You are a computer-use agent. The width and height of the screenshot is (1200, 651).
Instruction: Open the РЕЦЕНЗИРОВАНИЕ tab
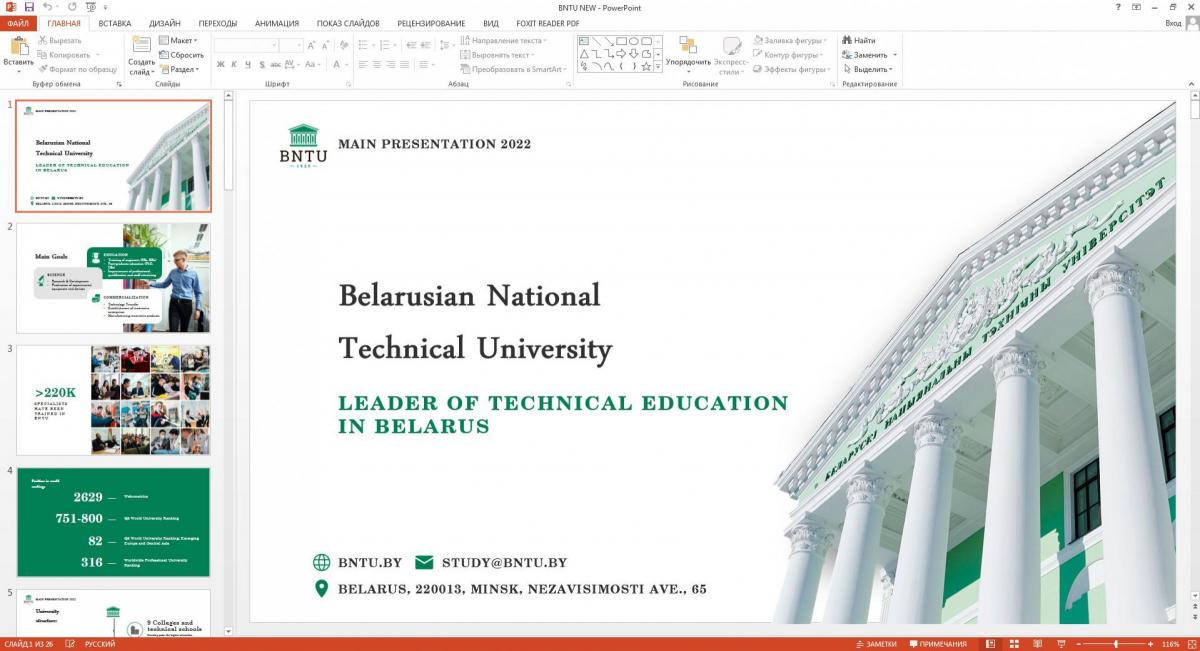[x=431, y=23]
